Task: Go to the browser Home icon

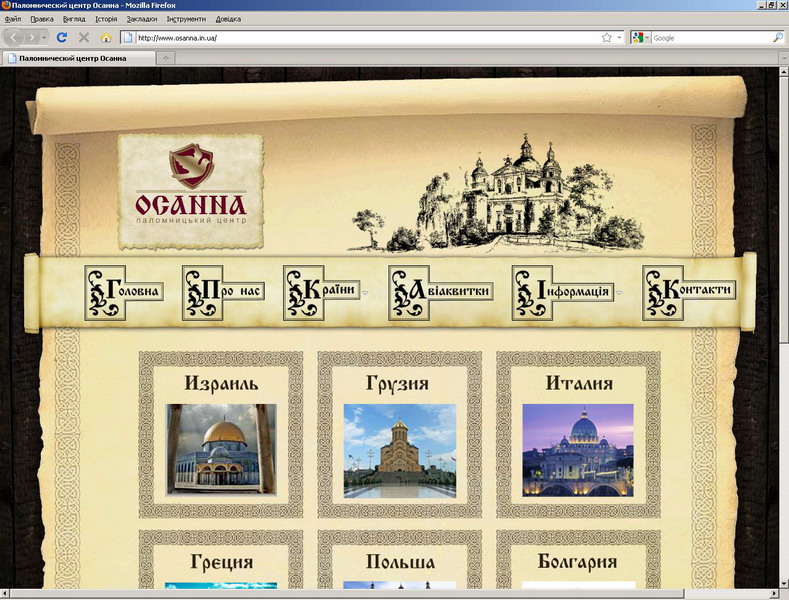Action: pos(106,37)
